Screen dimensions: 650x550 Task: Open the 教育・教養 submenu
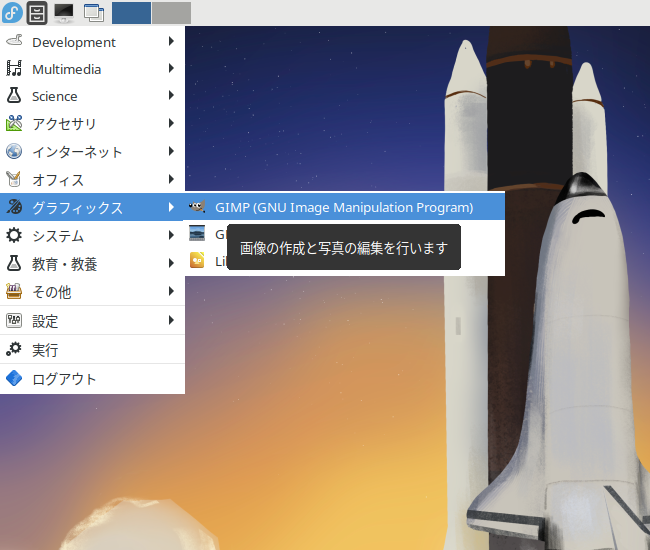(x=92, y=263)
